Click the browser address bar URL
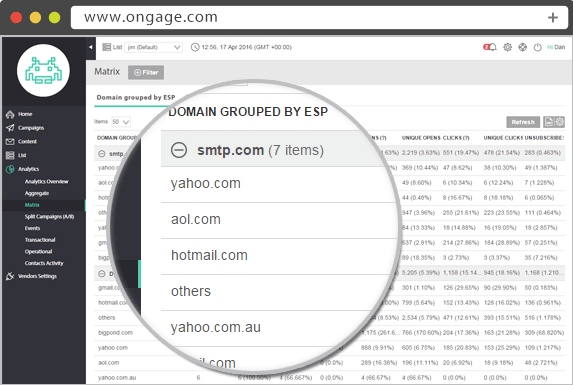 pyautogui.click(x=151, y=17)
